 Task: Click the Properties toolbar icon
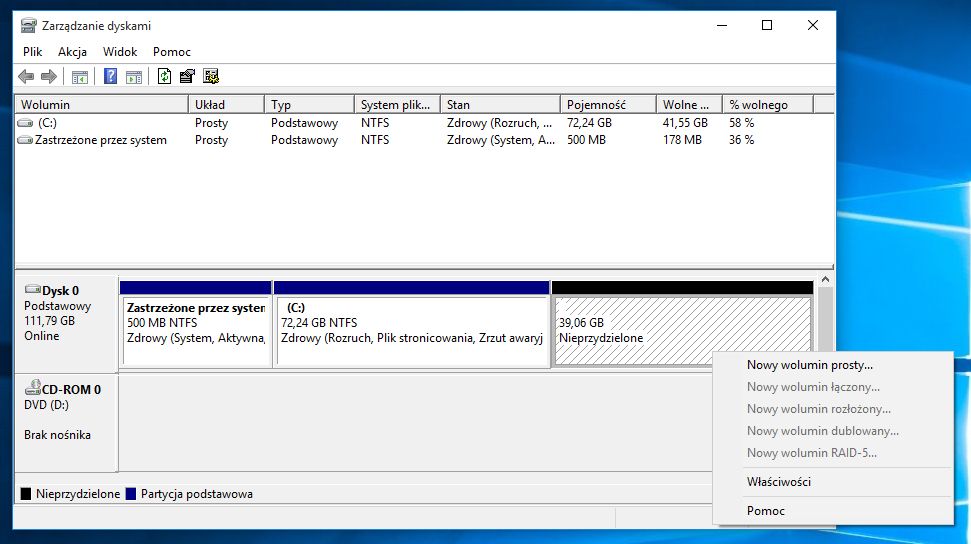click(x=187, y=77)
